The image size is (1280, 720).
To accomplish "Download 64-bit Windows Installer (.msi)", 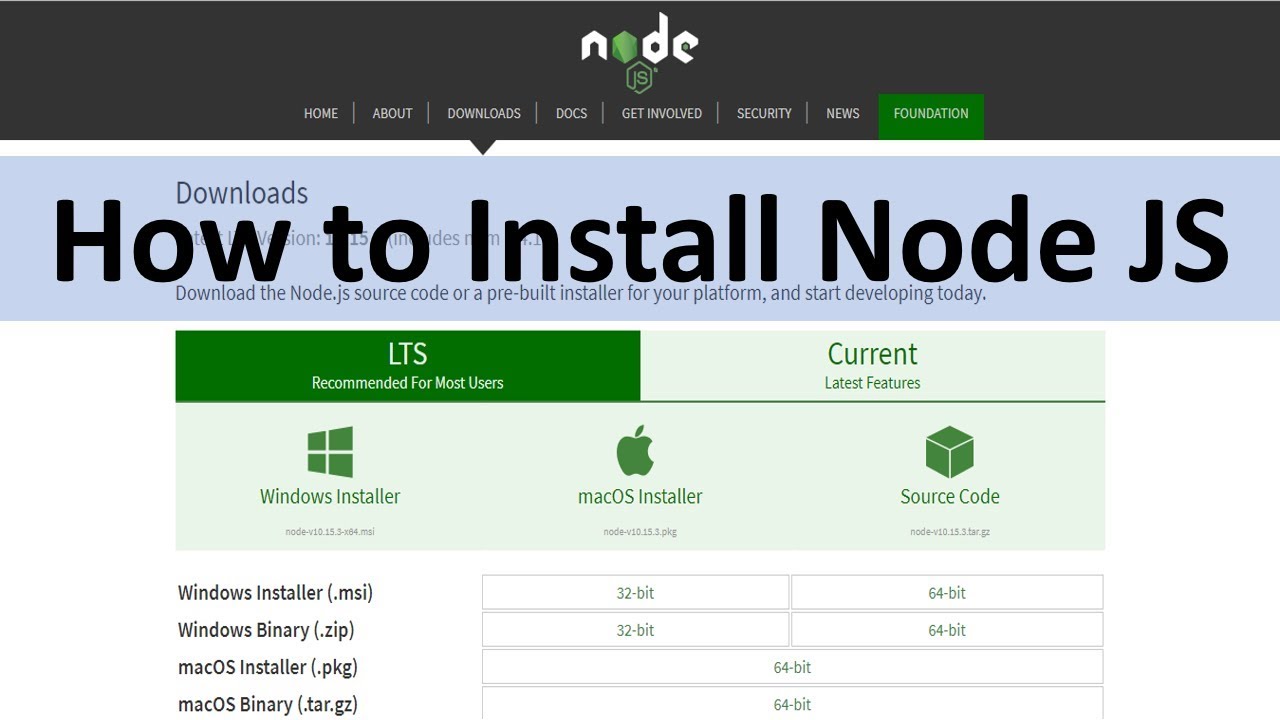I will [947, 592].
